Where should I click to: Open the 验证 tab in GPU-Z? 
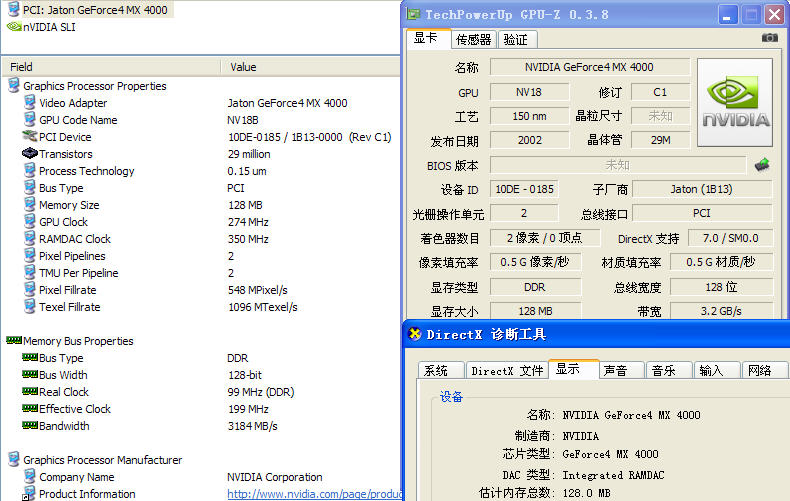516,39
